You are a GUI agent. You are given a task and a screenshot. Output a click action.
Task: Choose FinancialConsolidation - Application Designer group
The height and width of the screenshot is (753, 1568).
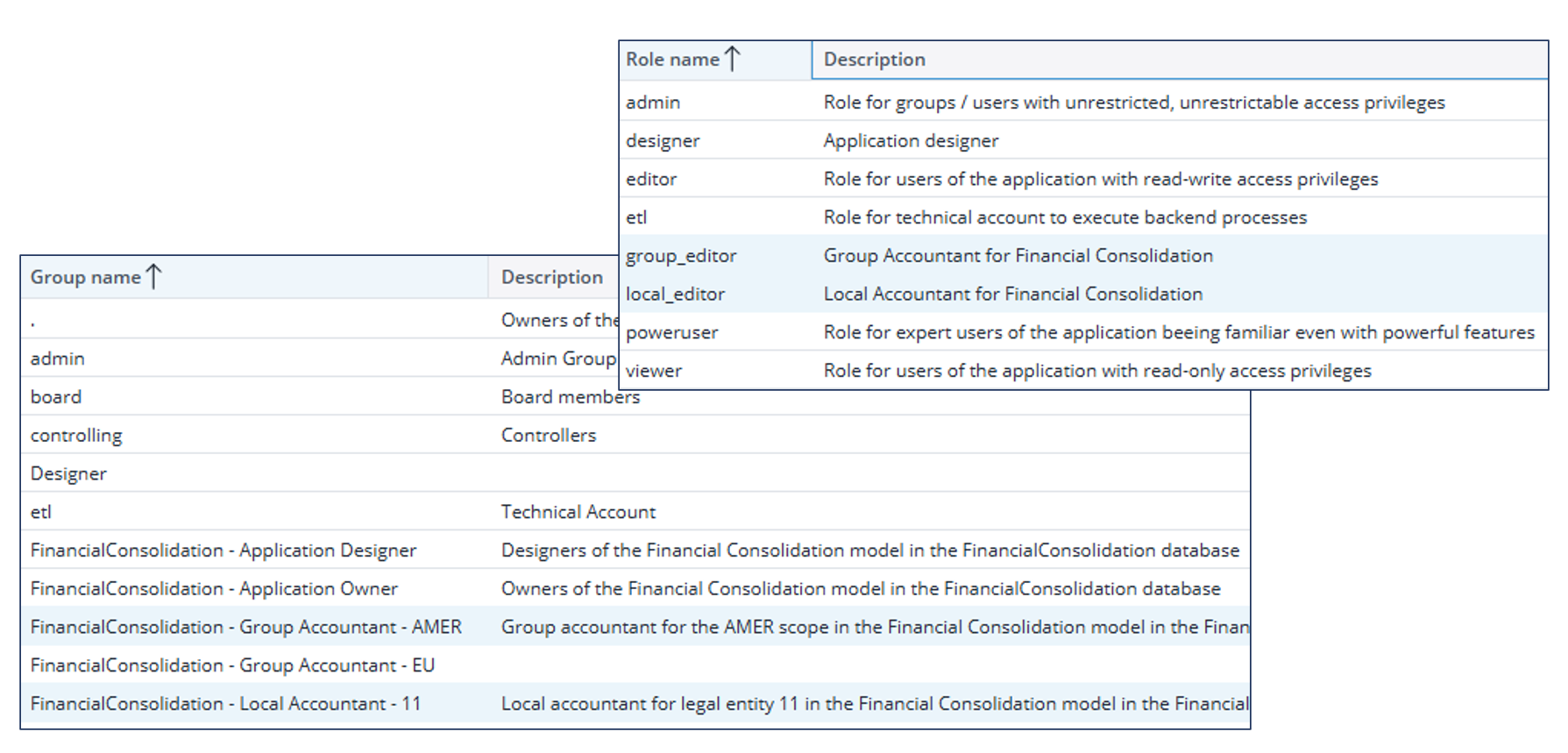(635, 550)
